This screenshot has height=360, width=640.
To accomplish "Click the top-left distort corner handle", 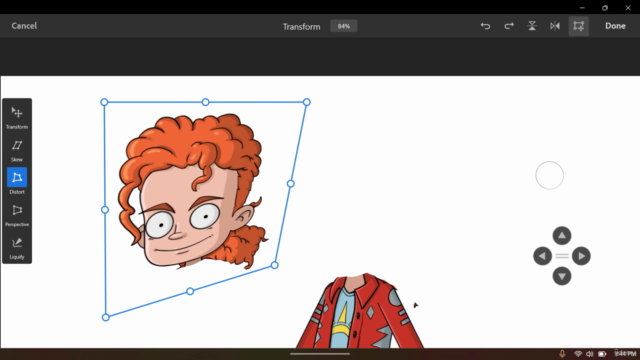I will pyautogui.click(x=104, y=102).
